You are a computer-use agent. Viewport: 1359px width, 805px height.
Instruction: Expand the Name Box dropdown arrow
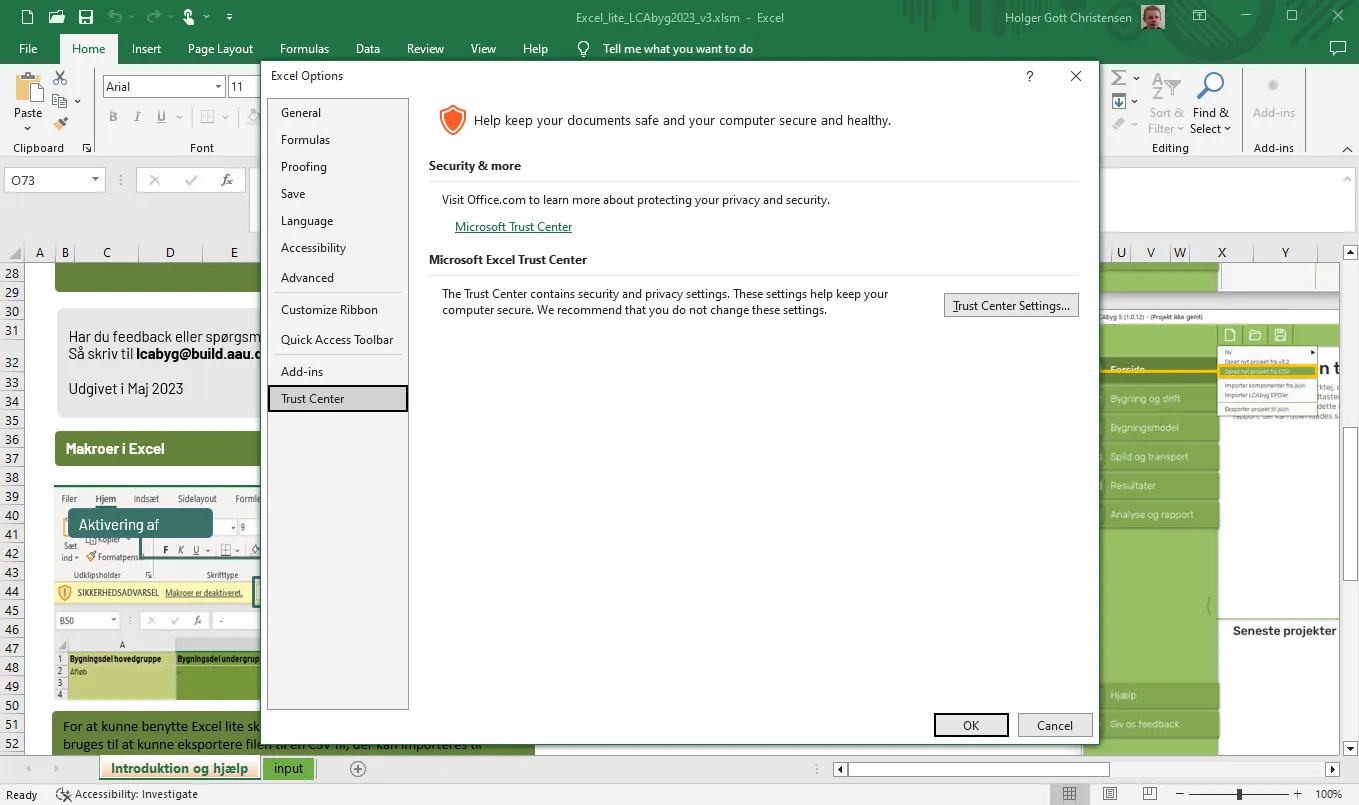pyautogui.click(x=97, y=180)
